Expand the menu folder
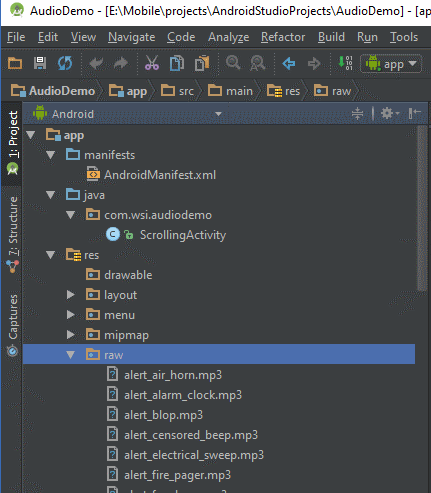The height and width of the screenshot is (493, 431). click(x=71, y=315)
